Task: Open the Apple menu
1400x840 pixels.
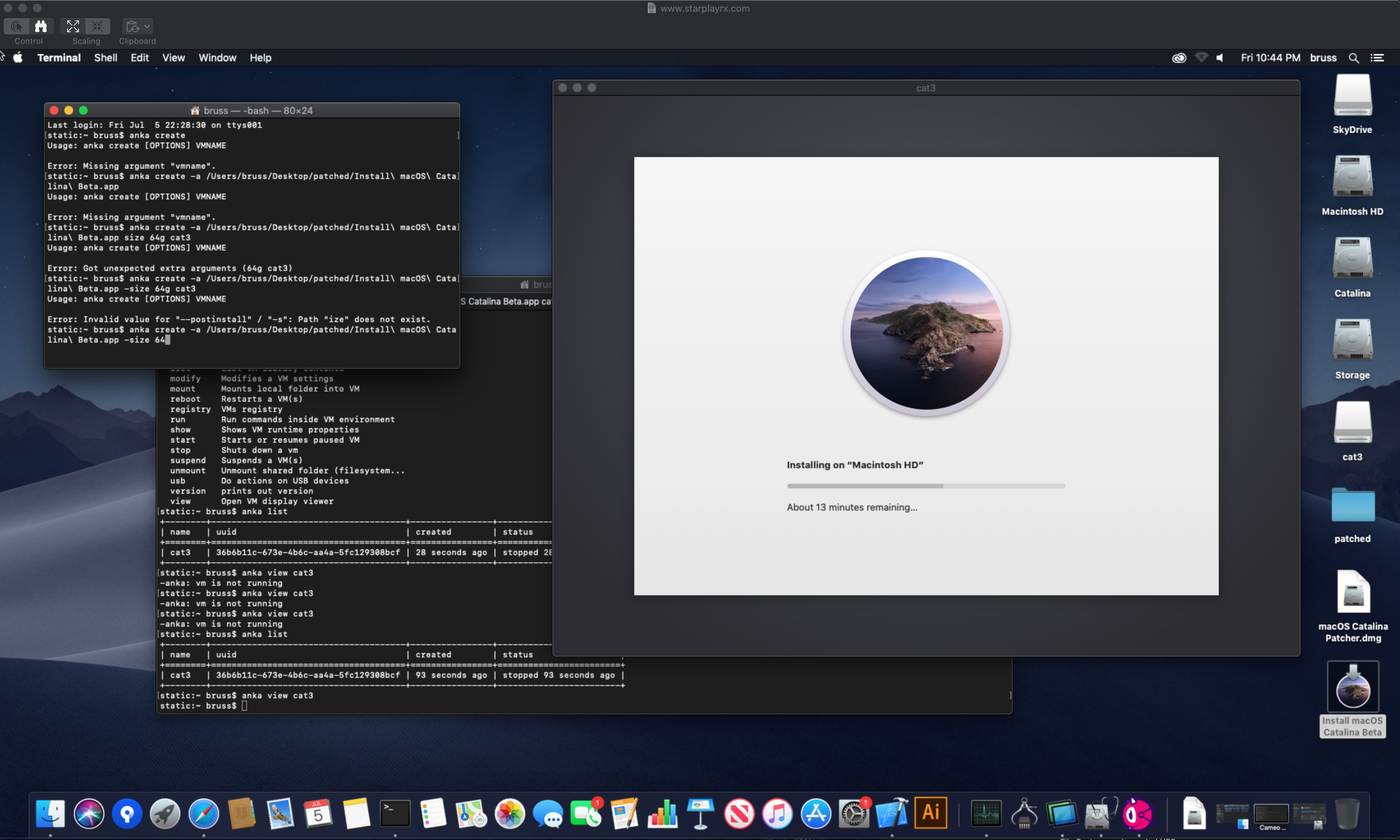Action: [18, 58]
